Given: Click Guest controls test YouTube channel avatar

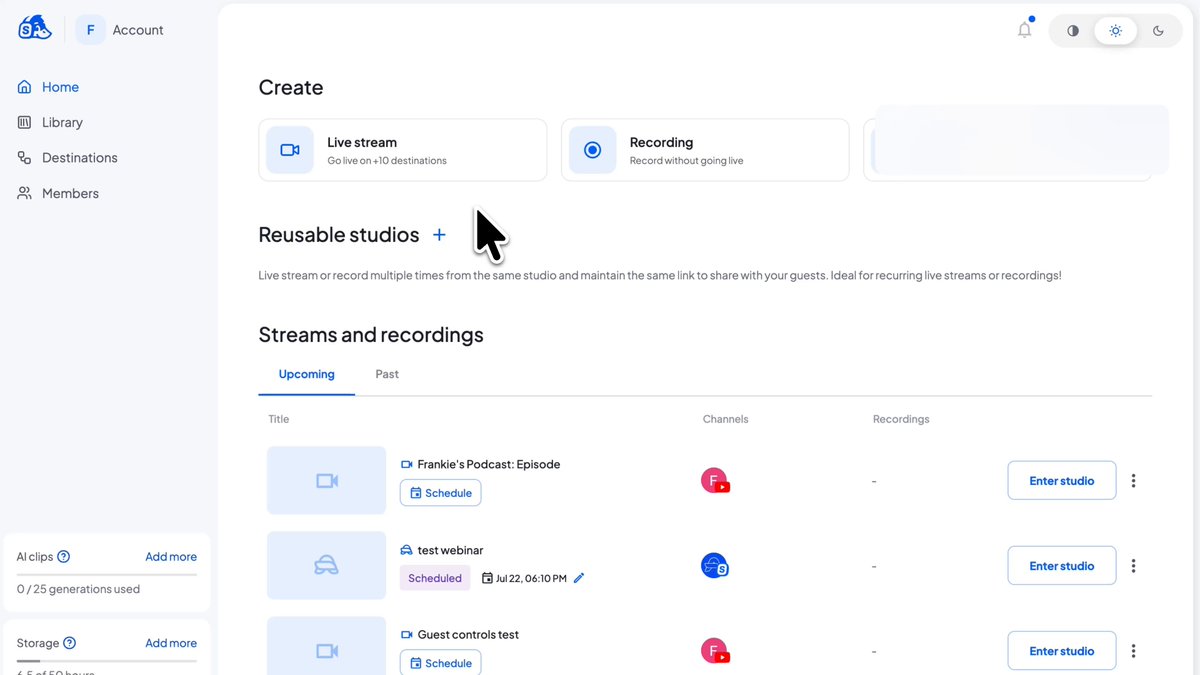Looking at the screenshot, I should [x=715, y=651].
